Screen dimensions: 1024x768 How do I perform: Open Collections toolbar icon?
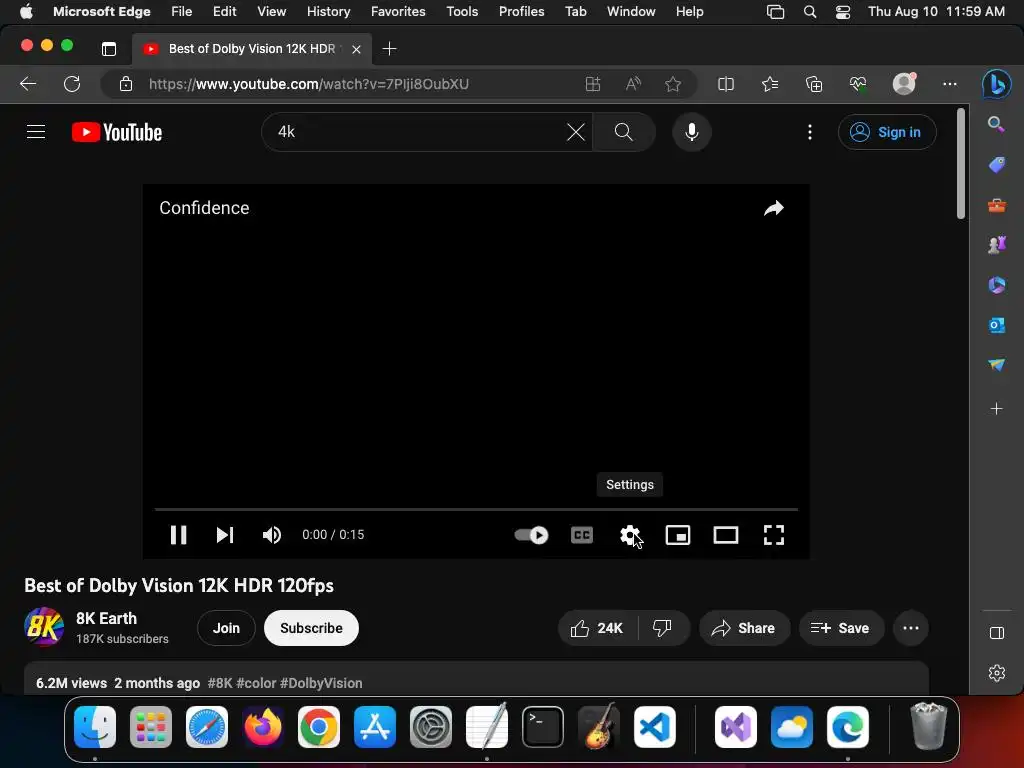pos(814,84)
